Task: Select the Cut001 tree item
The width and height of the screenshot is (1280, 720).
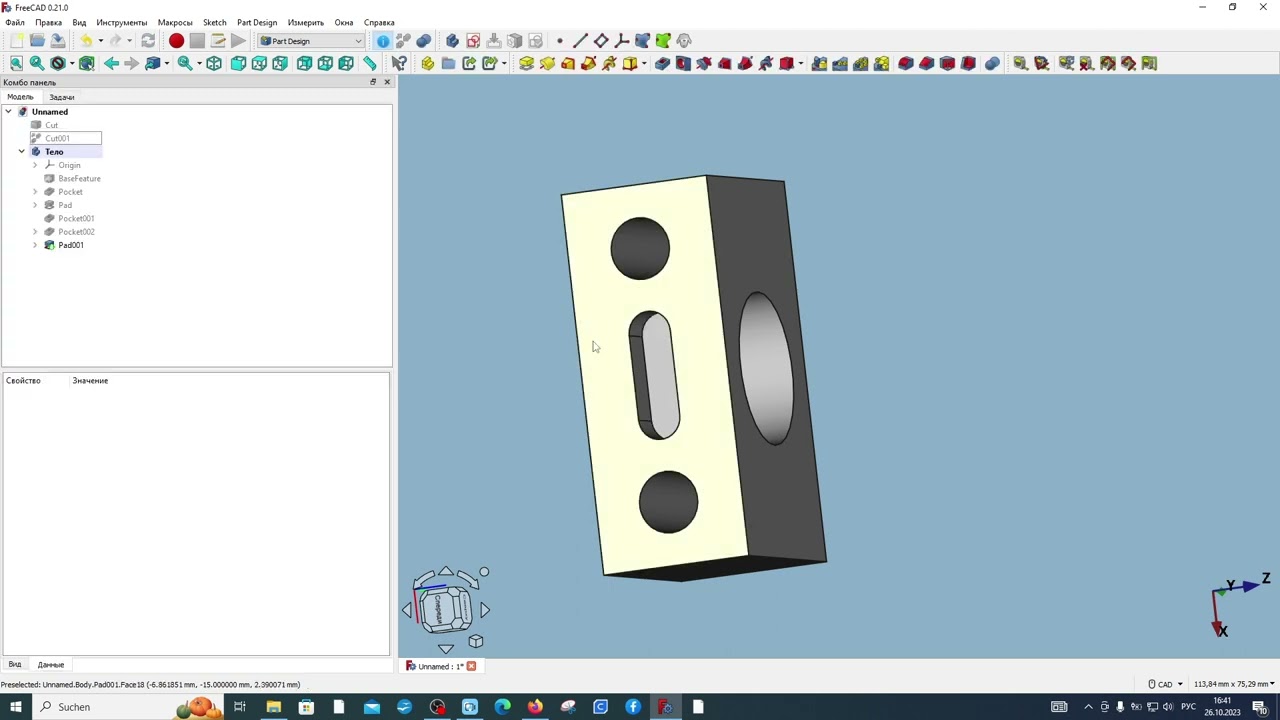Action: 57,138
